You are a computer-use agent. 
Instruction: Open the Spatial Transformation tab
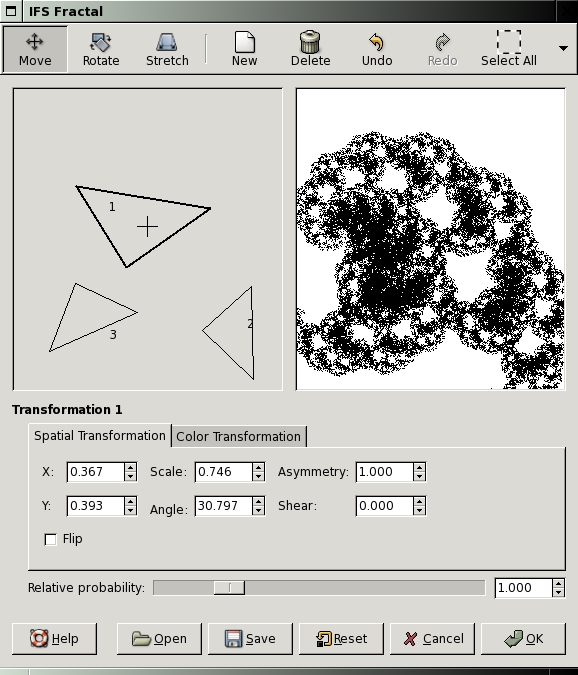(100, 436)
